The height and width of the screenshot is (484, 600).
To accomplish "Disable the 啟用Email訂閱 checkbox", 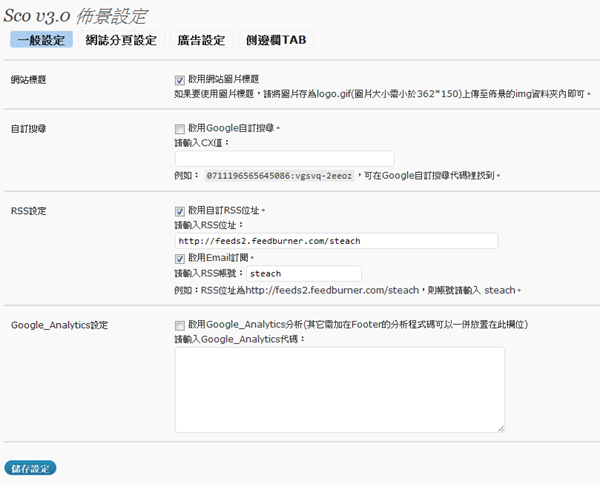I will 180,258.
